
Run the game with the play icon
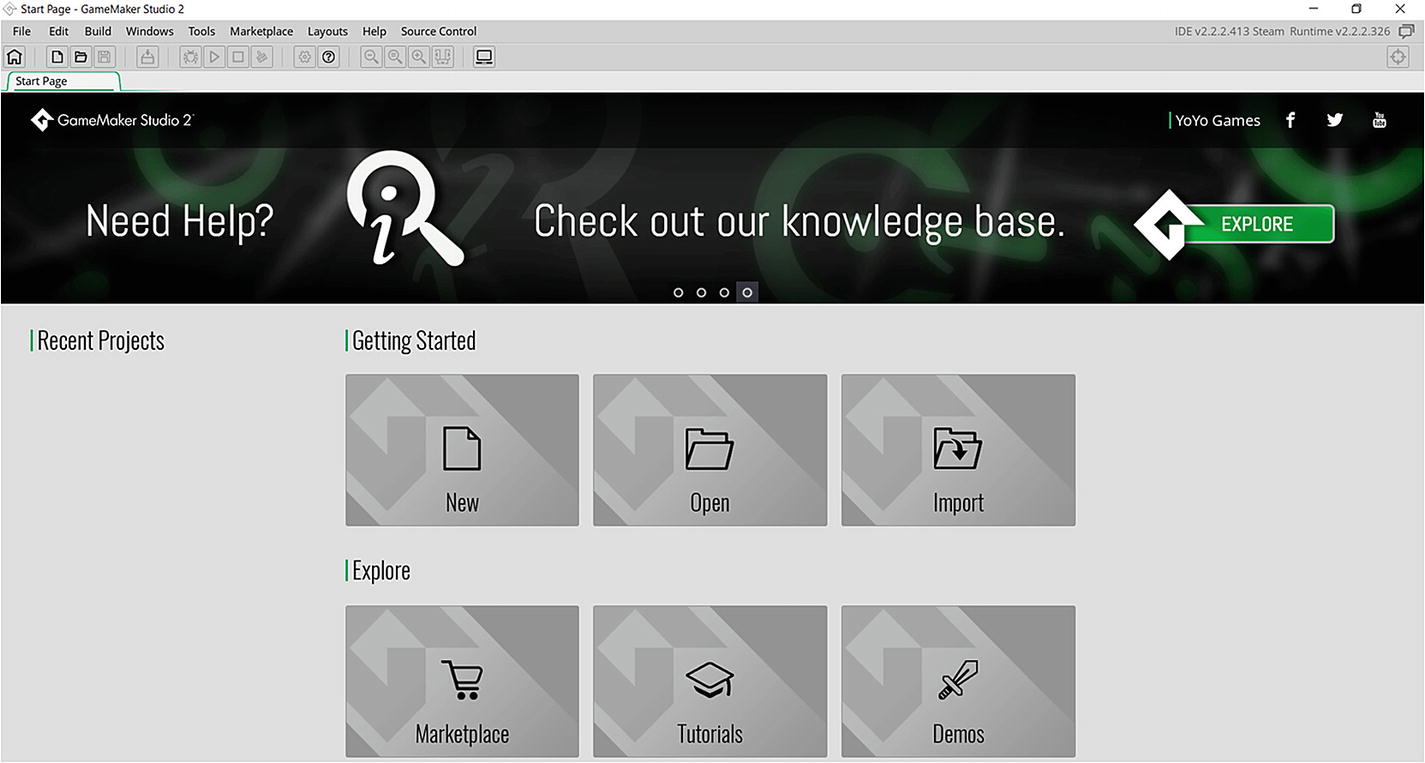tap(214, 57)
